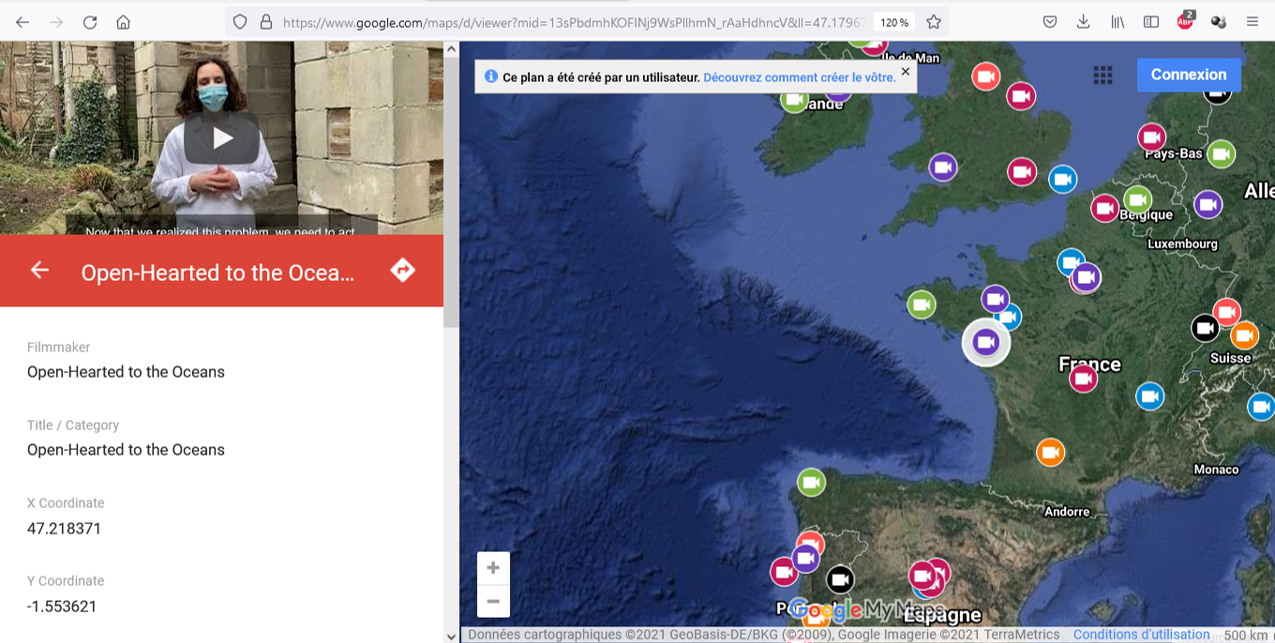Click the 'Open-Hearted to the Oceans' Filmmaker value
Screen dimensions: 1275x643
(126, 372)
